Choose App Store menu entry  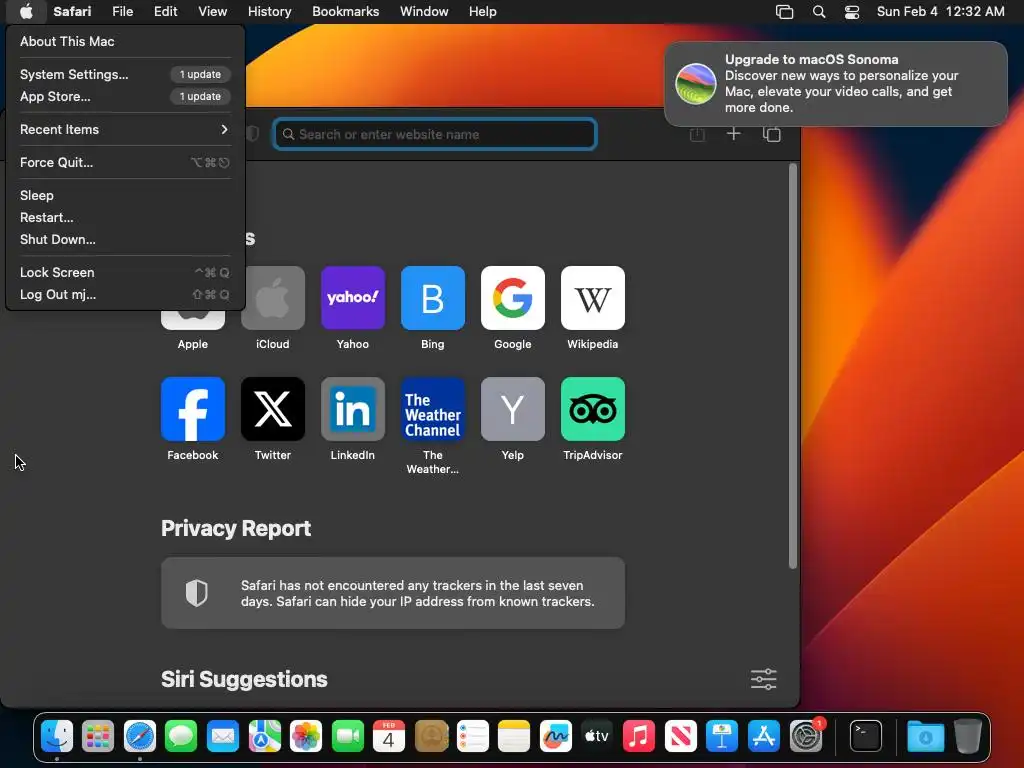coord(125,96)
